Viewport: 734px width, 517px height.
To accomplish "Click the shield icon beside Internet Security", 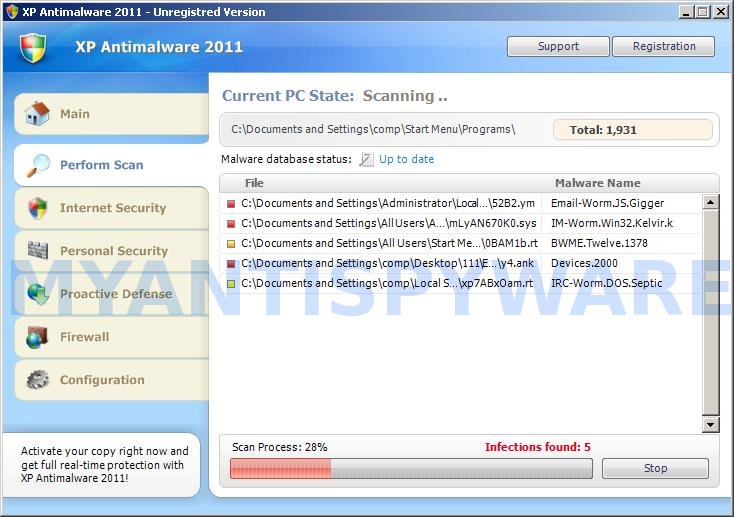I will point(37,208).
